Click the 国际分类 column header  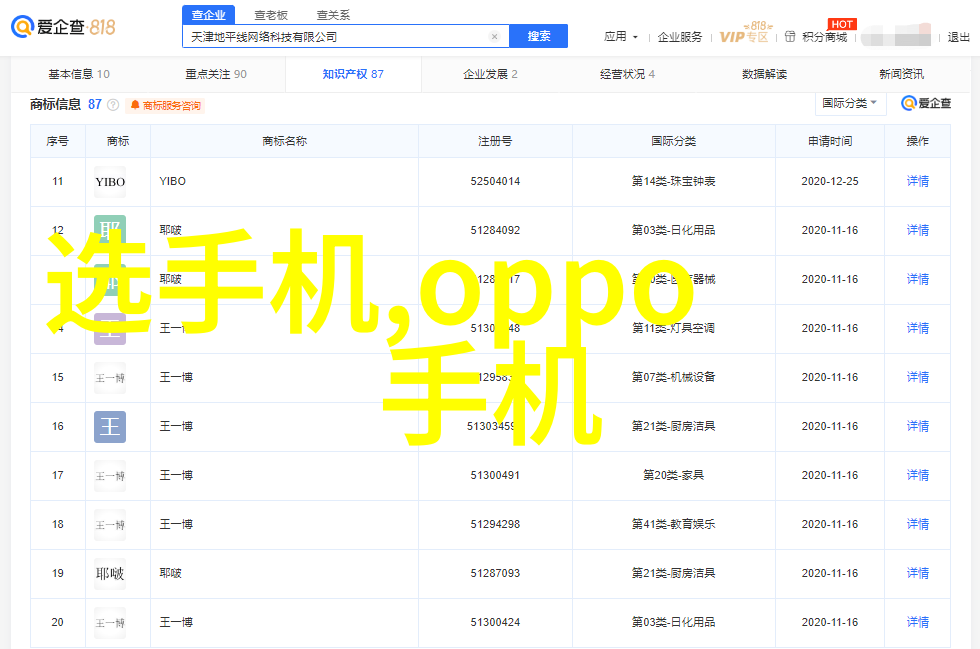[673, 141]
